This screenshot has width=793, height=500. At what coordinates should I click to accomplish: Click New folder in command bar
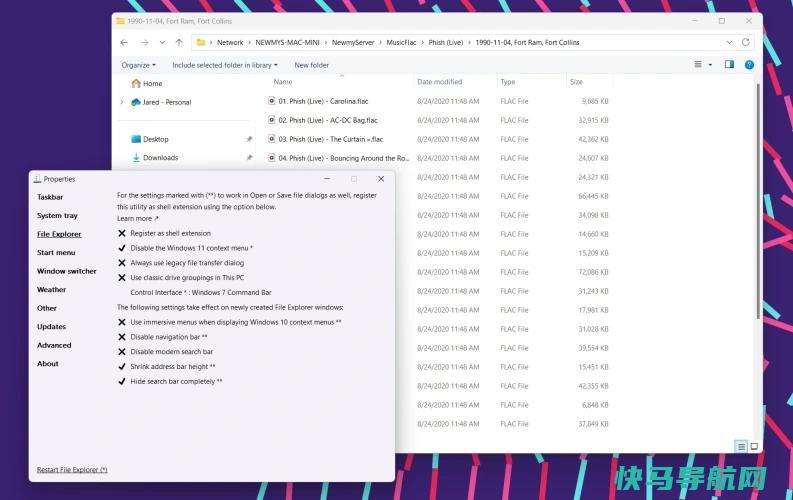click(x=312, y=65)
